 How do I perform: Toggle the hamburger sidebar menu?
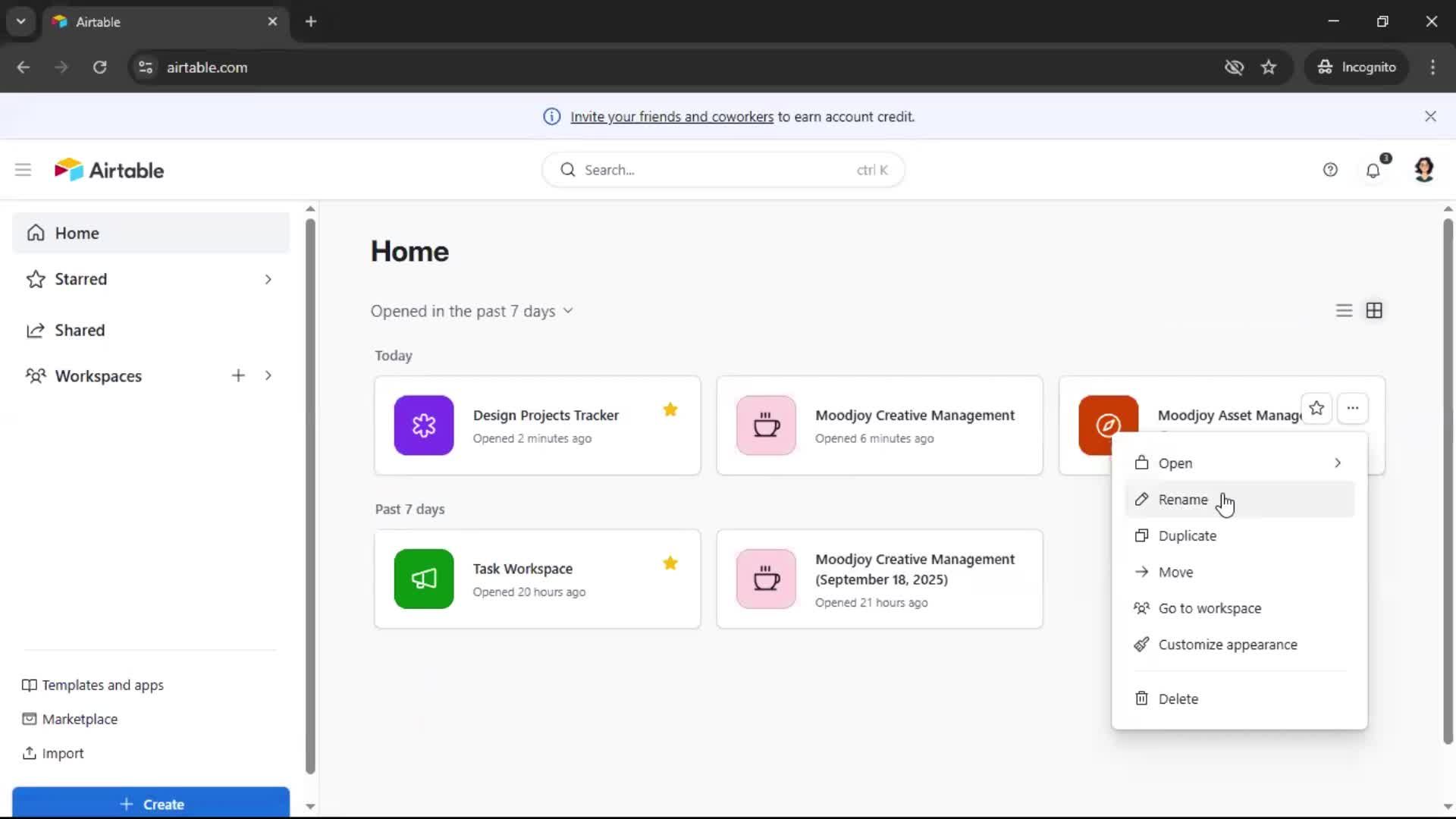23,170
